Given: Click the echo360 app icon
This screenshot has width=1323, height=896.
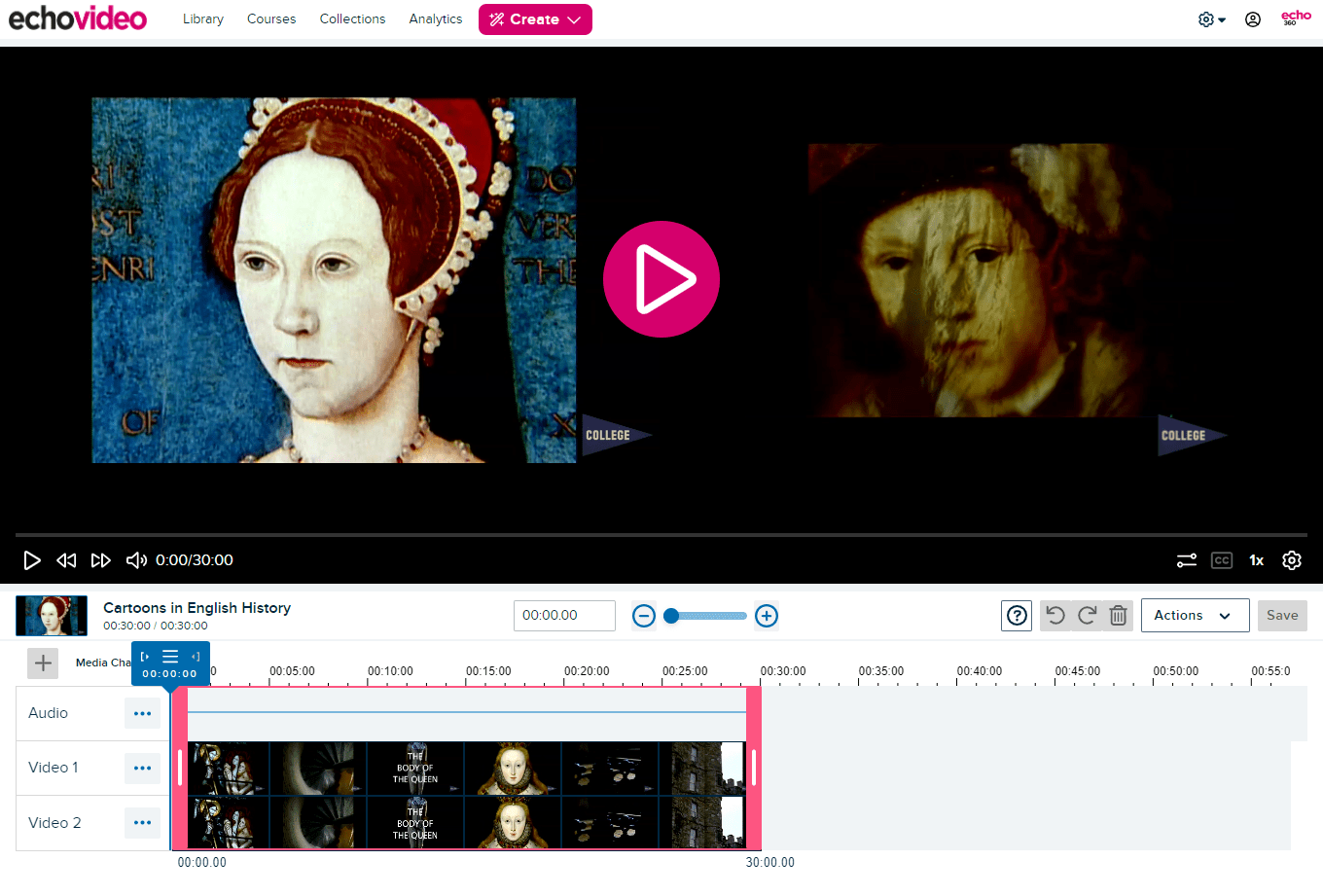Looking at the screenshot, I should (1296, 18).
